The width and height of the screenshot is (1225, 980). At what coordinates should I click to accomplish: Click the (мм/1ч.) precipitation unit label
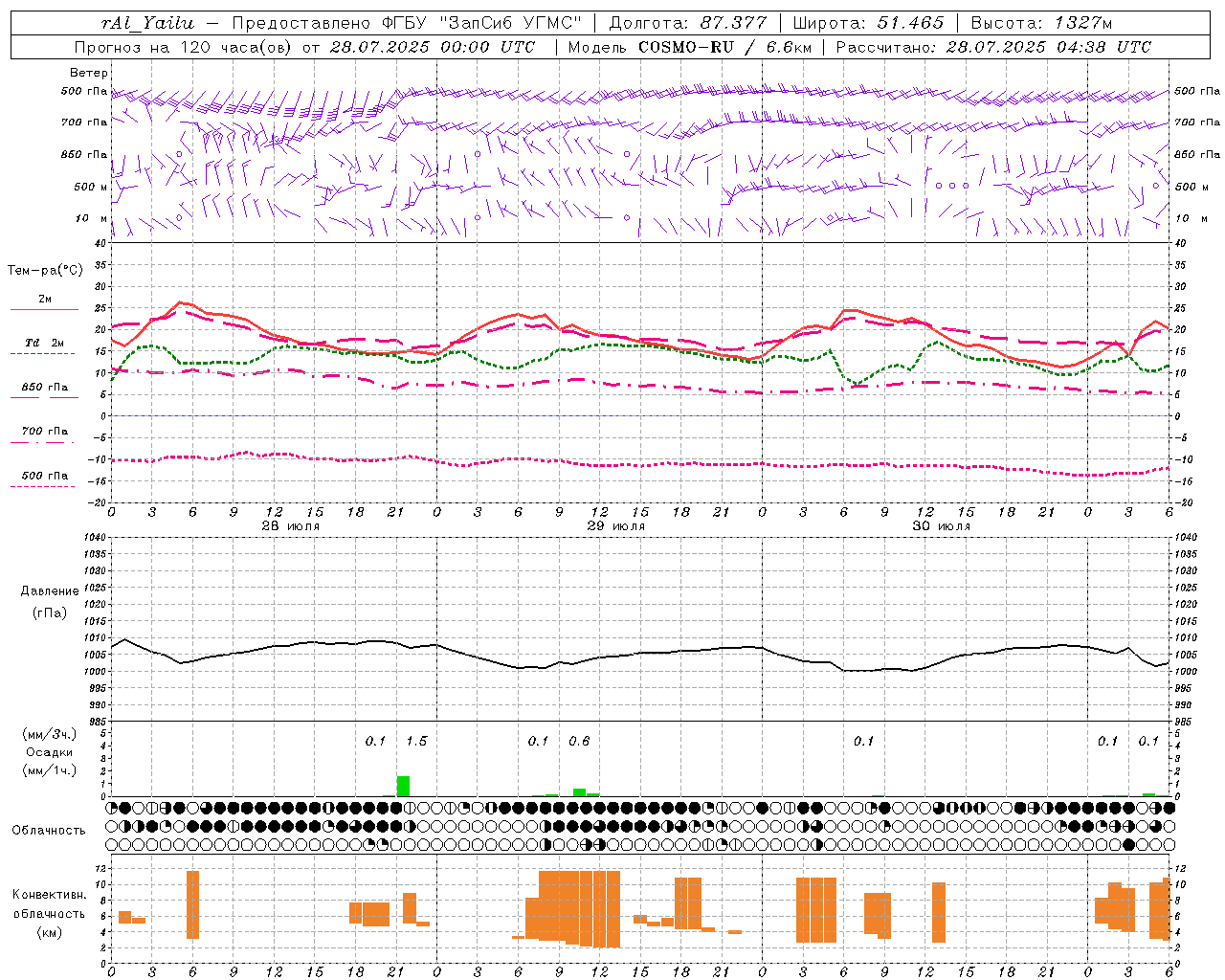click(50, 770)
